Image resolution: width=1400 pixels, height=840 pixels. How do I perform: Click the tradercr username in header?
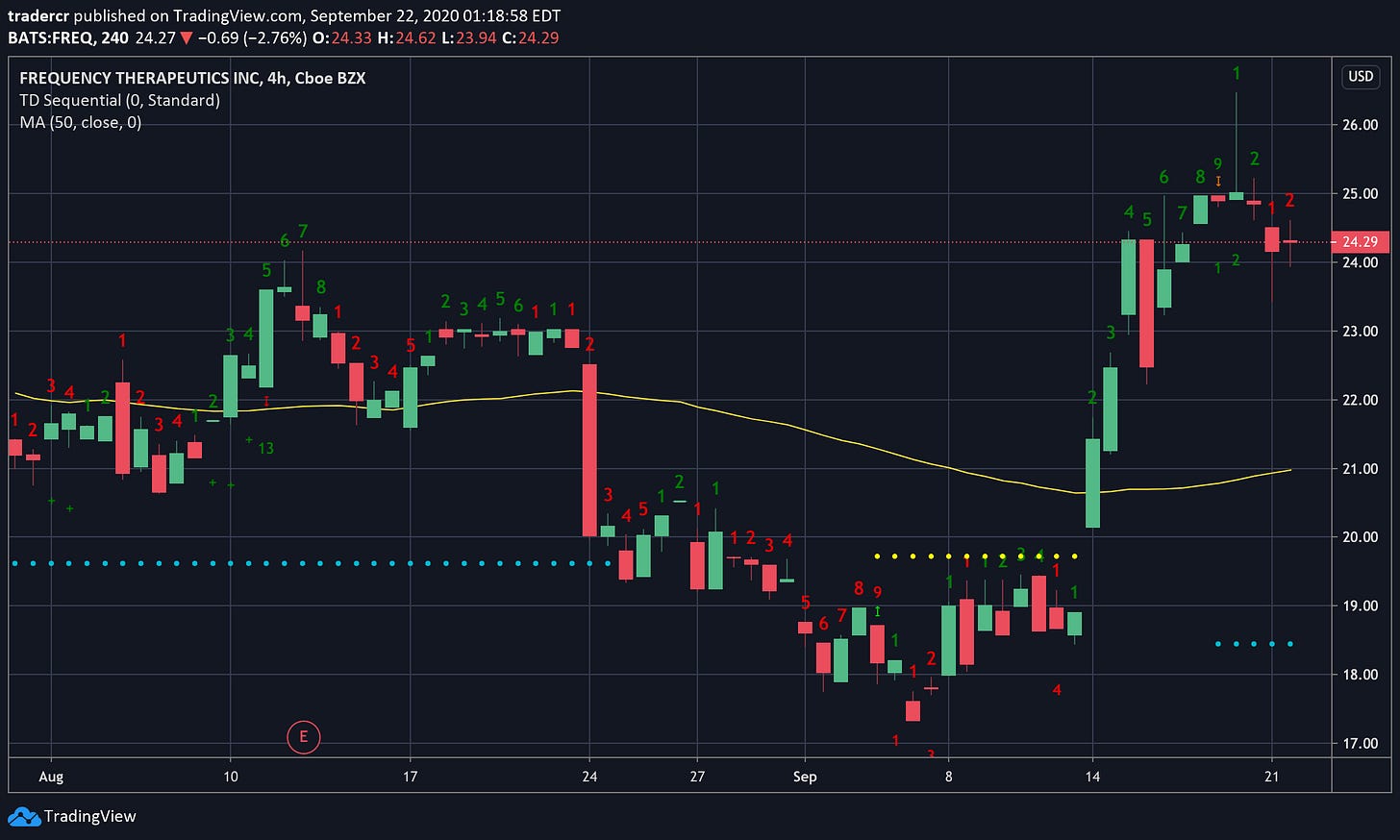[x=38, y=16]
